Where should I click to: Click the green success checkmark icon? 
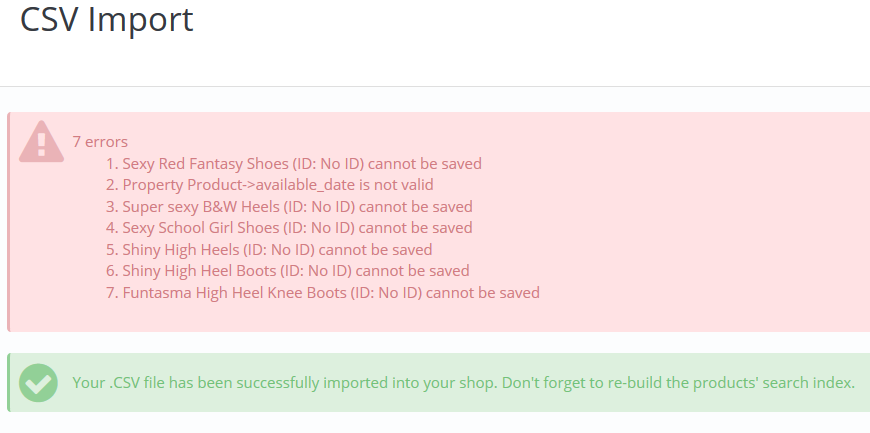coord(39,382)
